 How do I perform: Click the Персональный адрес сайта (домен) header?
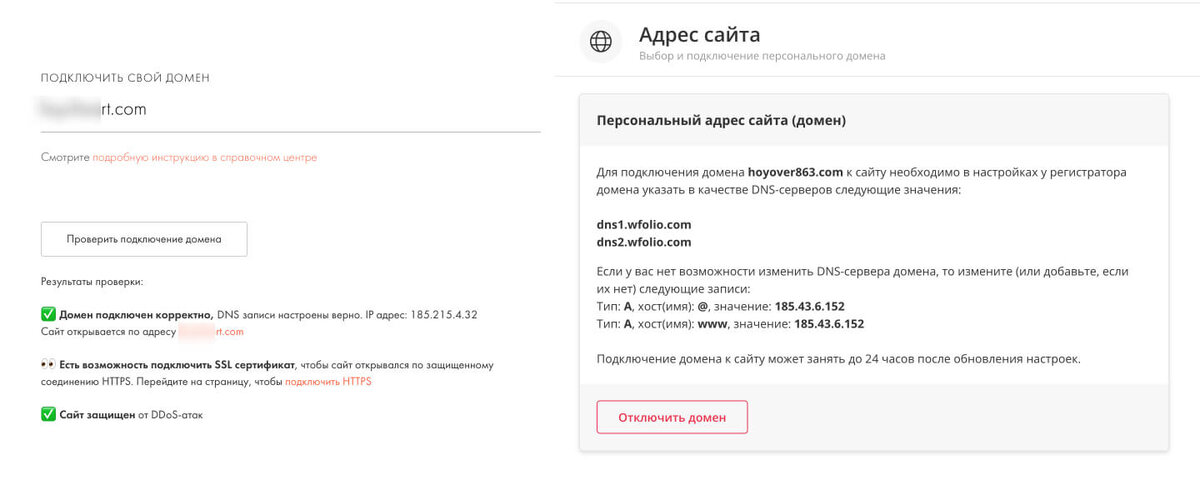tap(721, 120)
